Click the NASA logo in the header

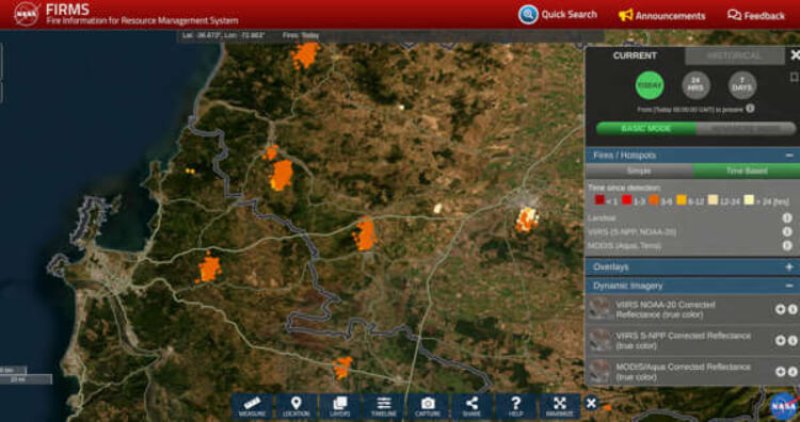click(27, 14)
